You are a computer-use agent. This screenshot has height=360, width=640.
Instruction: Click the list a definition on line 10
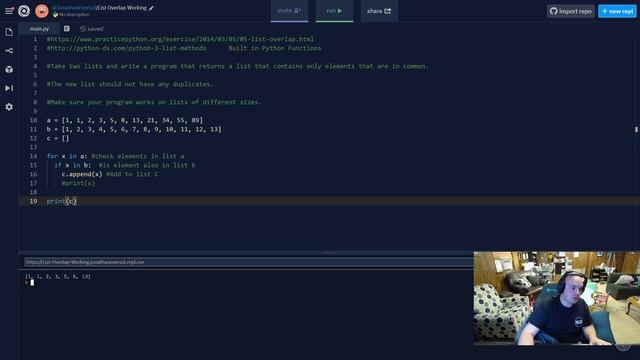(x=124, y=120)
